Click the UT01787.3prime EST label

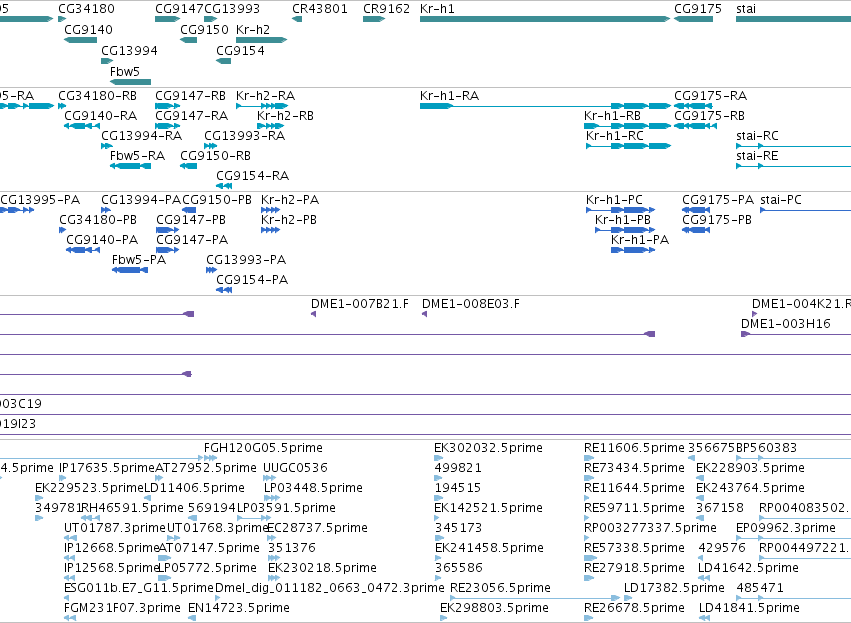point(115,528)
